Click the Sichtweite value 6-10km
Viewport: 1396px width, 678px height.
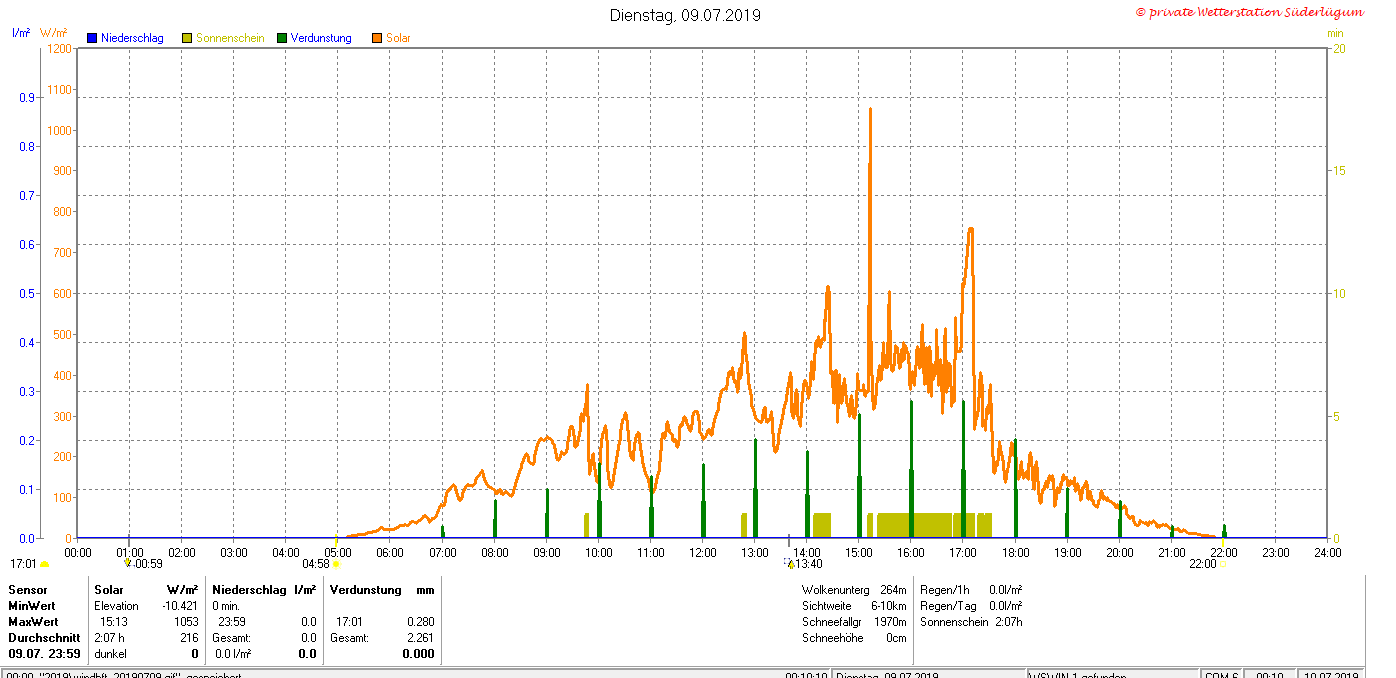point(888,606)
